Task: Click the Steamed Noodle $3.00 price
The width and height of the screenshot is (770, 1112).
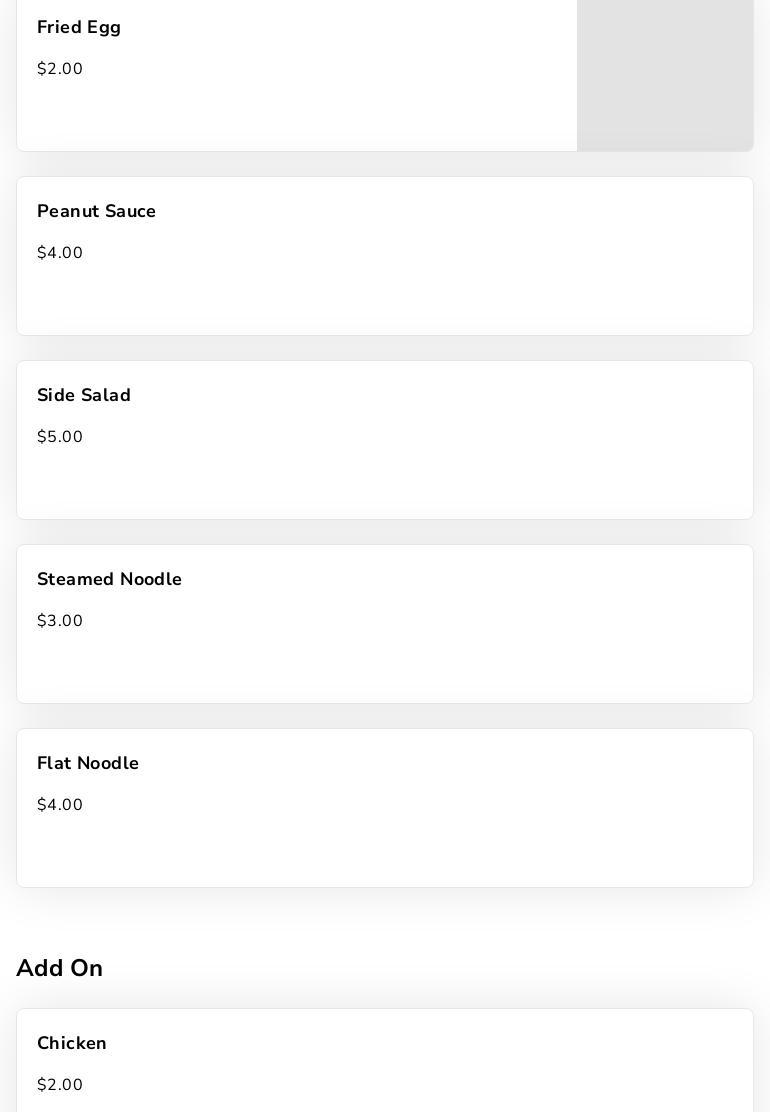Action: coord(60,621)
